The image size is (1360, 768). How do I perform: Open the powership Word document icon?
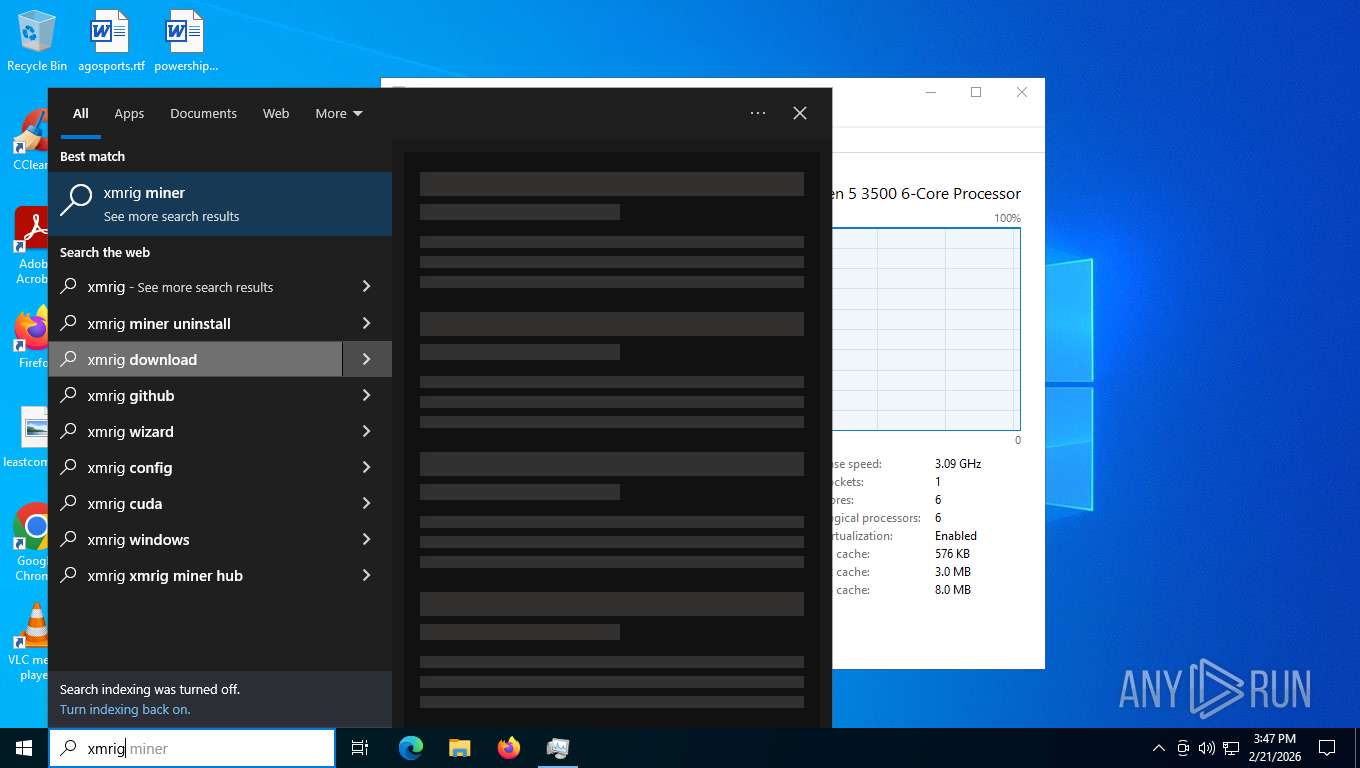pos(186,41)
